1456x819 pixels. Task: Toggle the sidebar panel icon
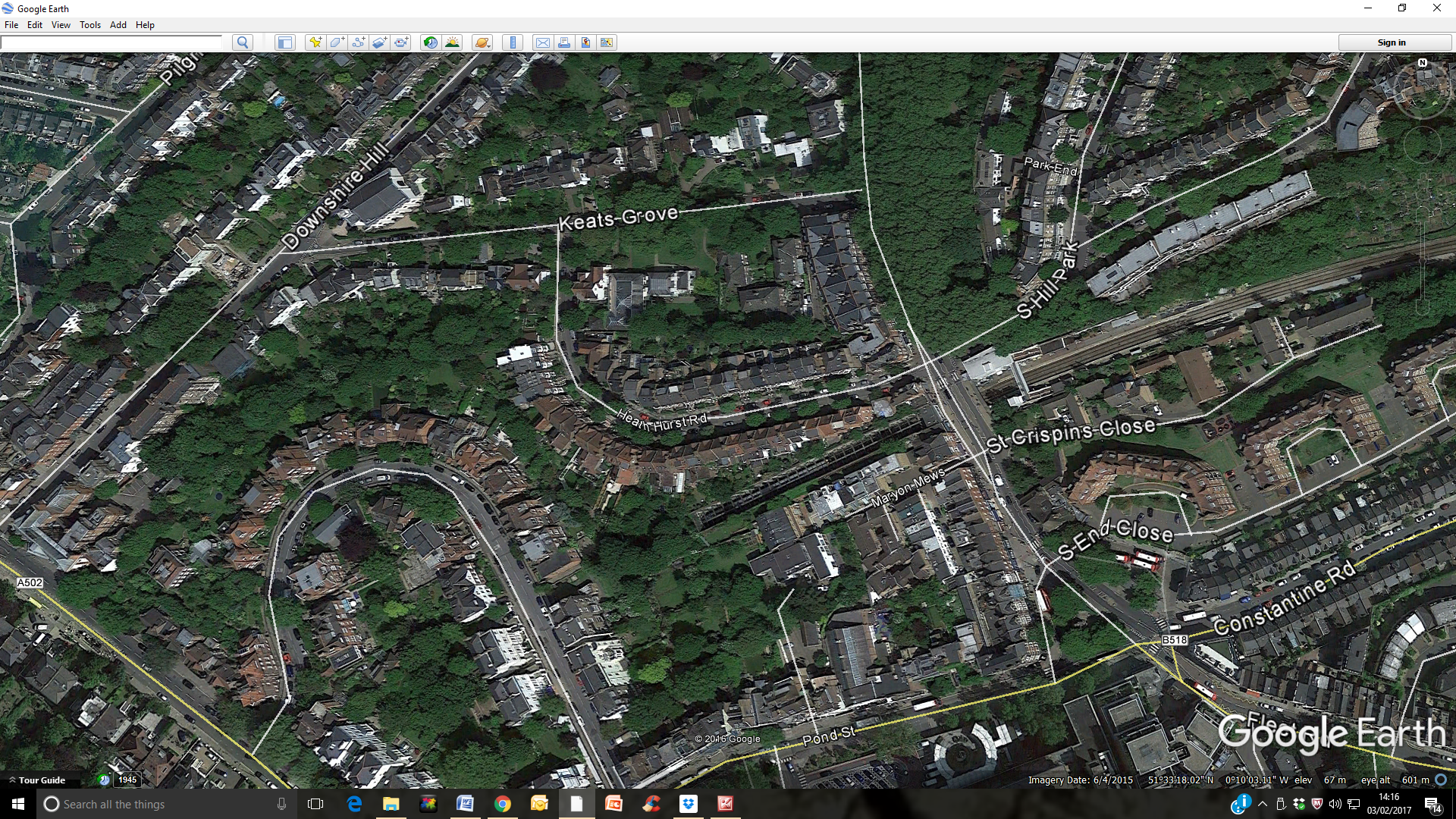pyautogui.click(x=285, y=42)
